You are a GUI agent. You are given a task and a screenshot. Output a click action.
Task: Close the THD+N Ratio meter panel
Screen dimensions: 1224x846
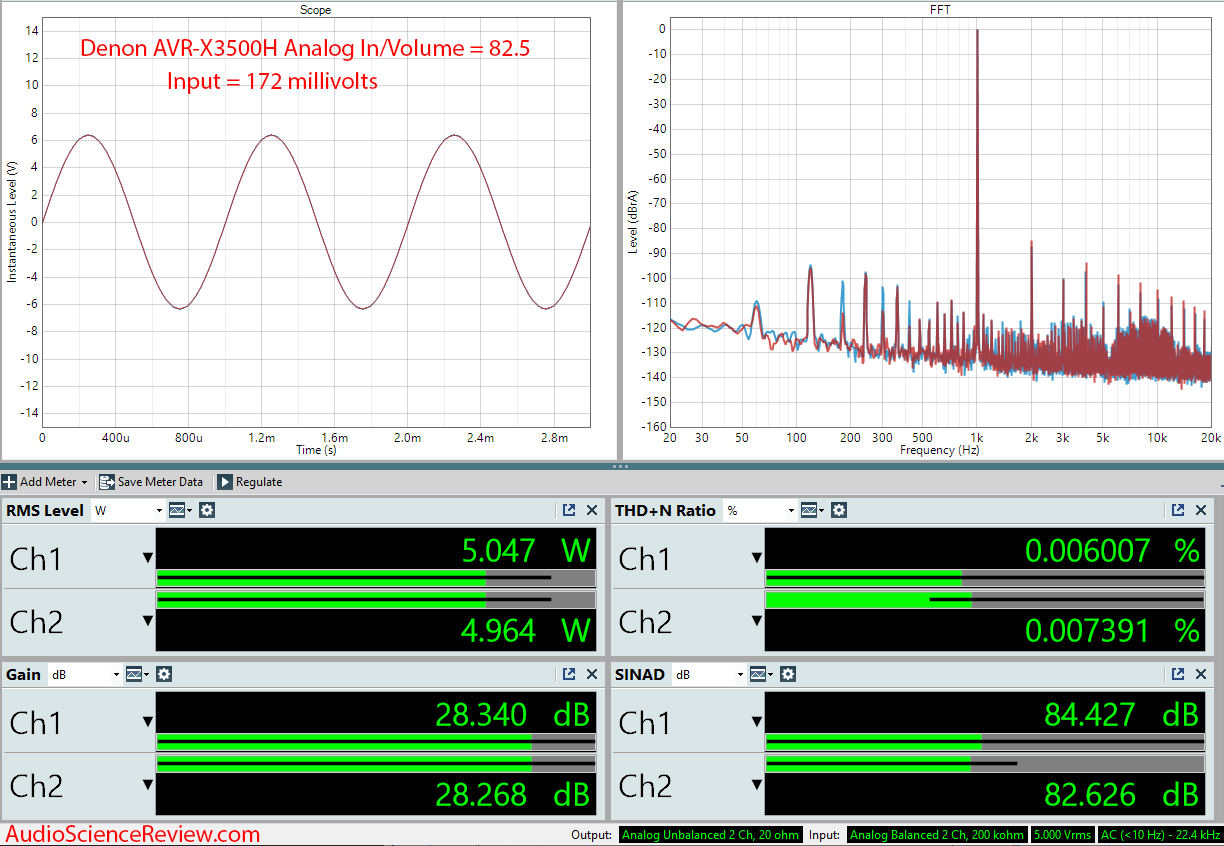click(x=1200, y=510)
